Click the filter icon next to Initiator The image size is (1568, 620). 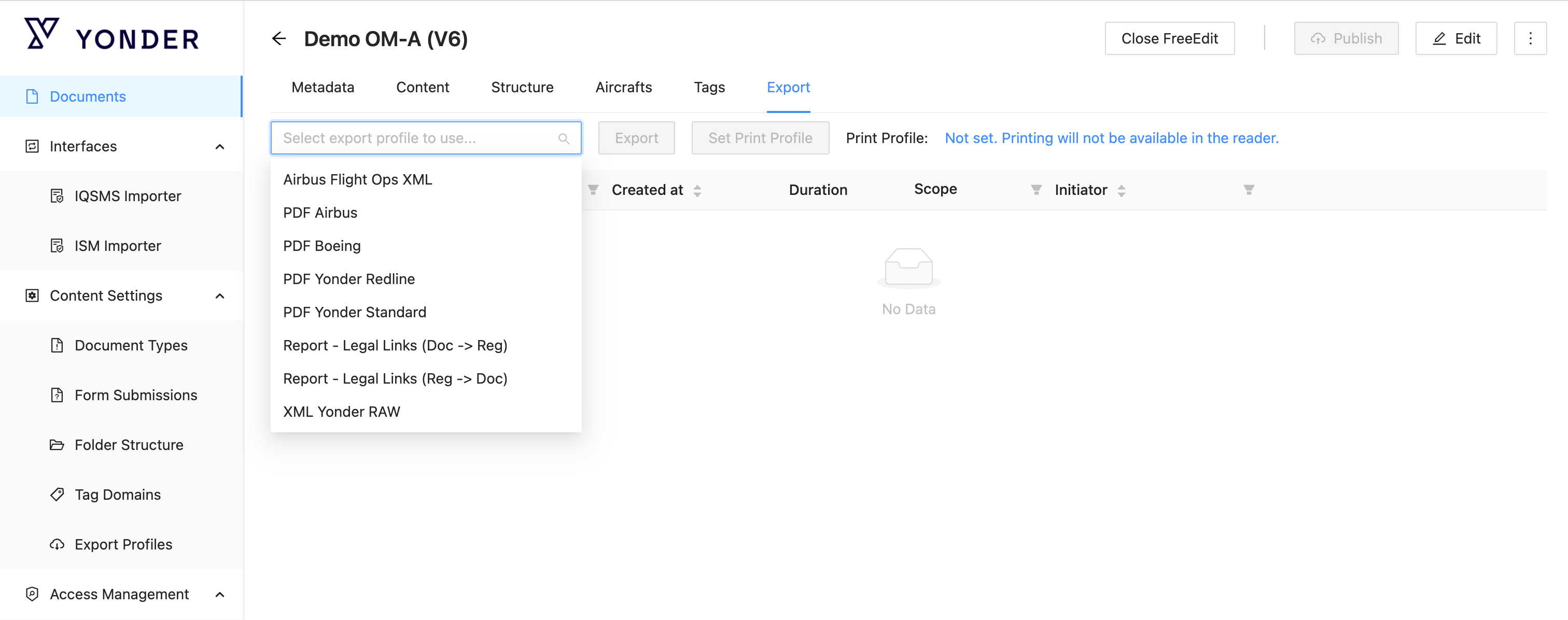(x=1249, y=190)
